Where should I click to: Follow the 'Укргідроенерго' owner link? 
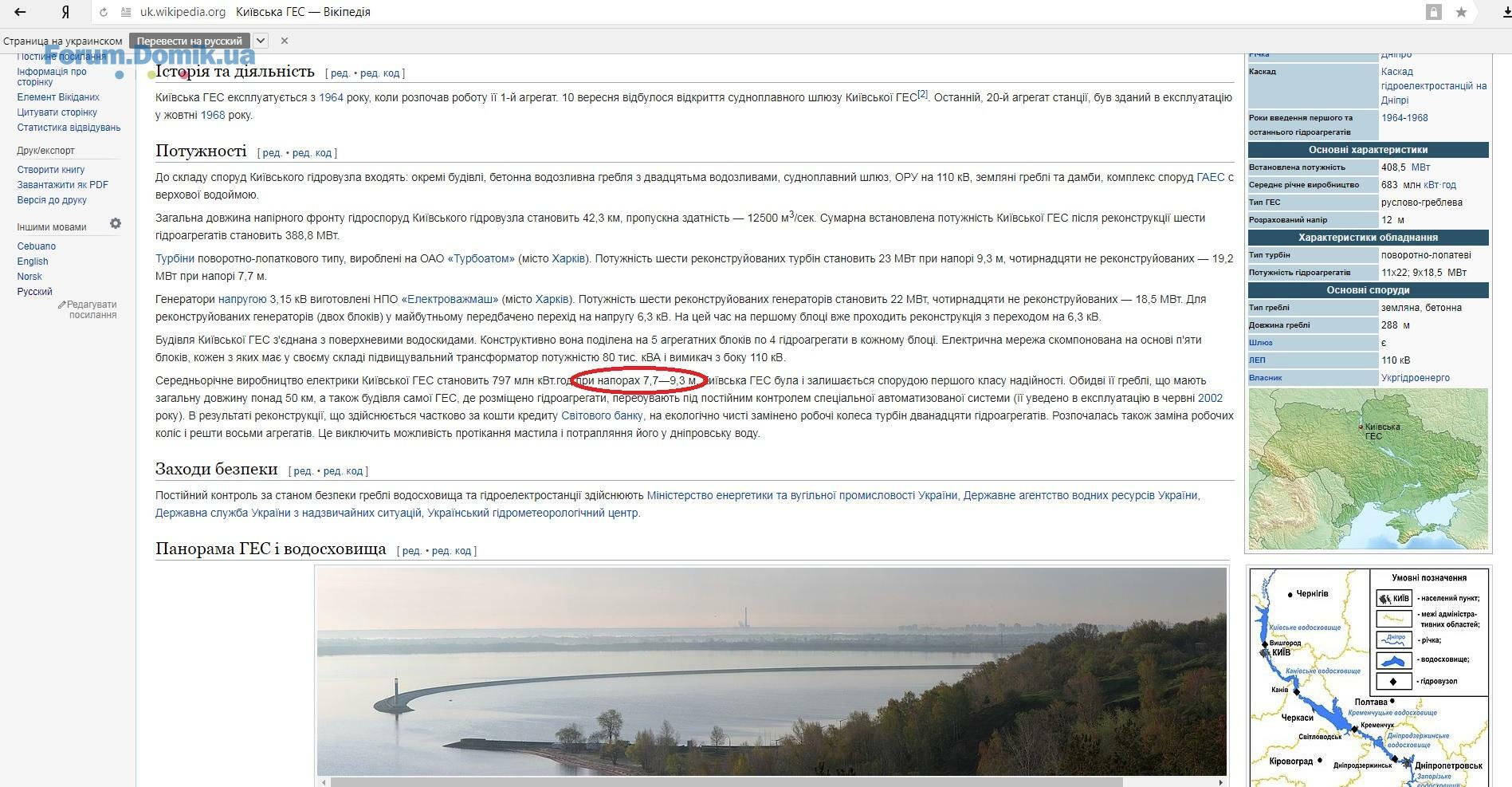pyautogui.click(x=1416, y=378)
